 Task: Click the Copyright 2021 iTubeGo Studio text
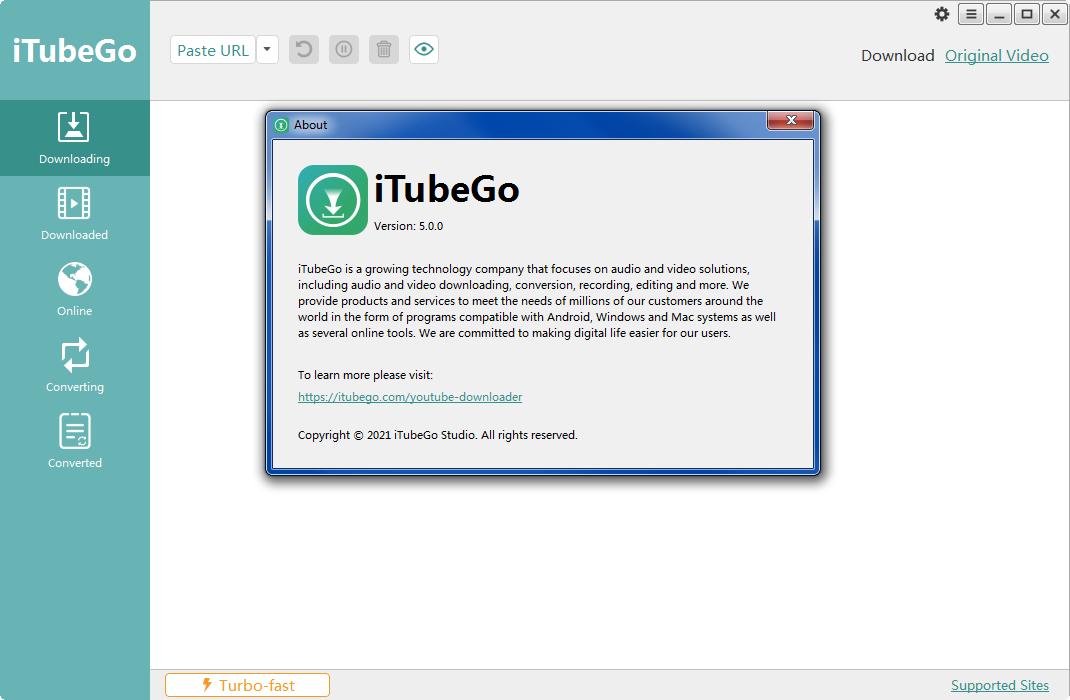(437, 435)
